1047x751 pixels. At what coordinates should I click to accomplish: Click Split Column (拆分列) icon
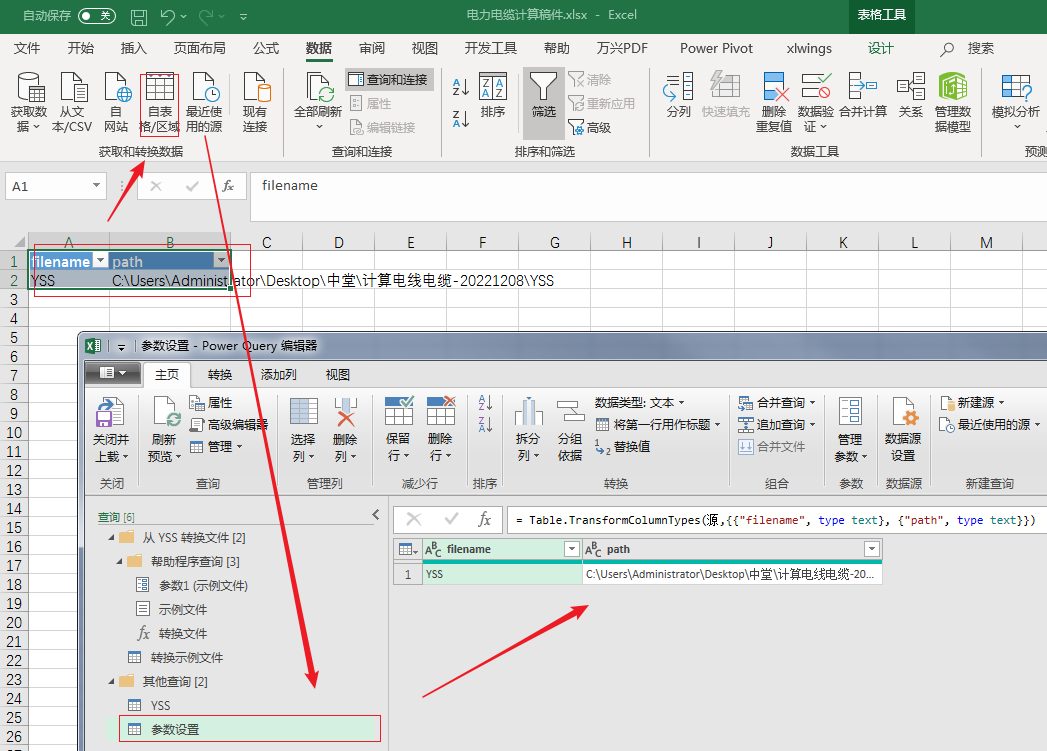tap(528, 430)
